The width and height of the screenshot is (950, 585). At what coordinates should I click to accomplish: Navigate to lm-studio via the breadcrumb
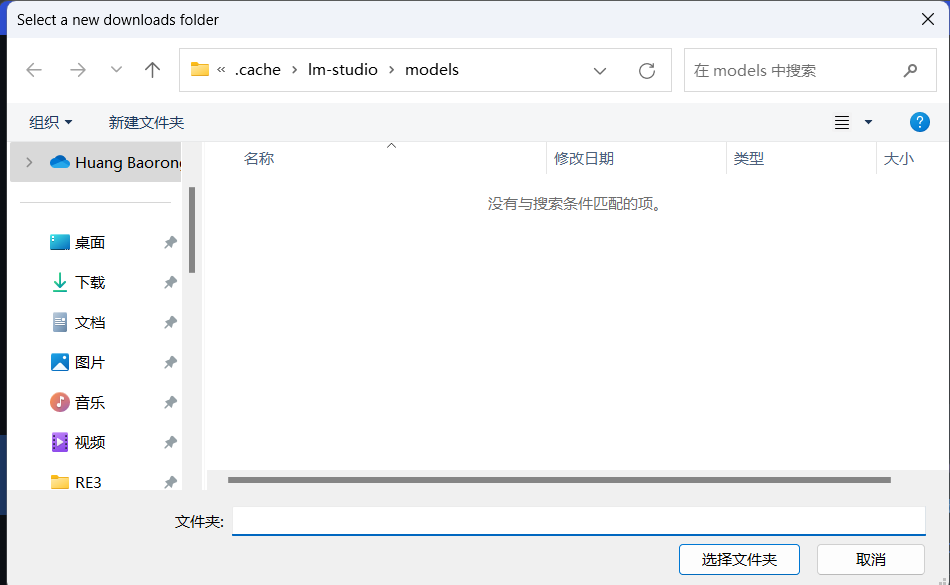pos(342,70)
